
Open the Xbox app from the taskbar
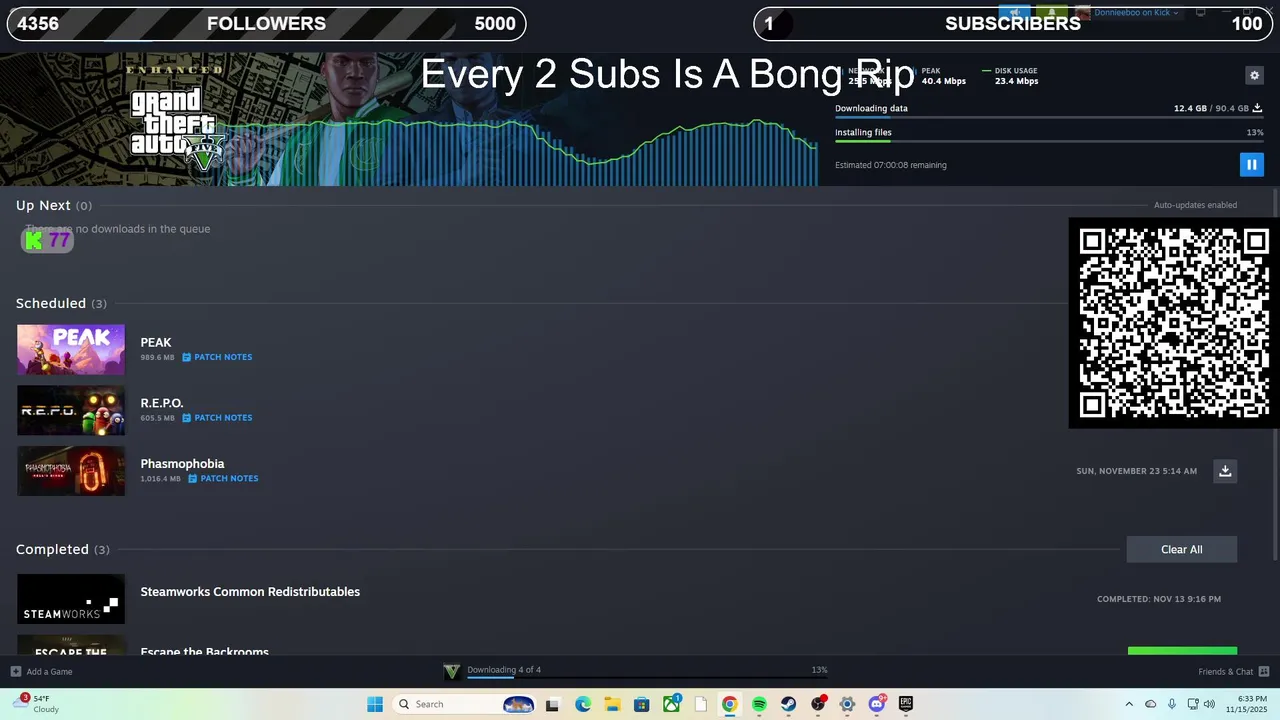(672, 704)
